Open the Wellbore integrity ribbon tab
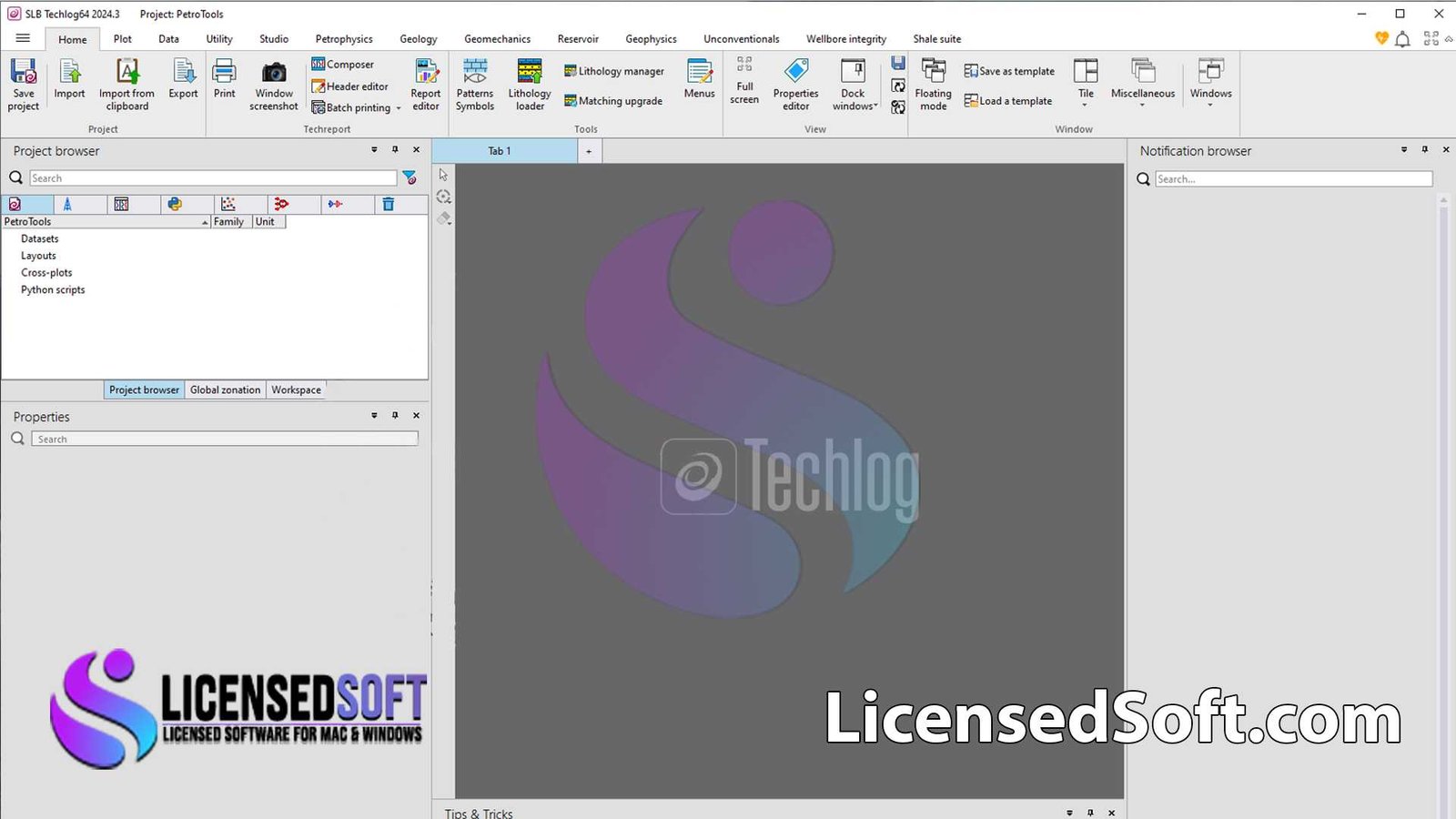Image resolution: width=1456 pixels, height=819 pixels. click(846, 39)
